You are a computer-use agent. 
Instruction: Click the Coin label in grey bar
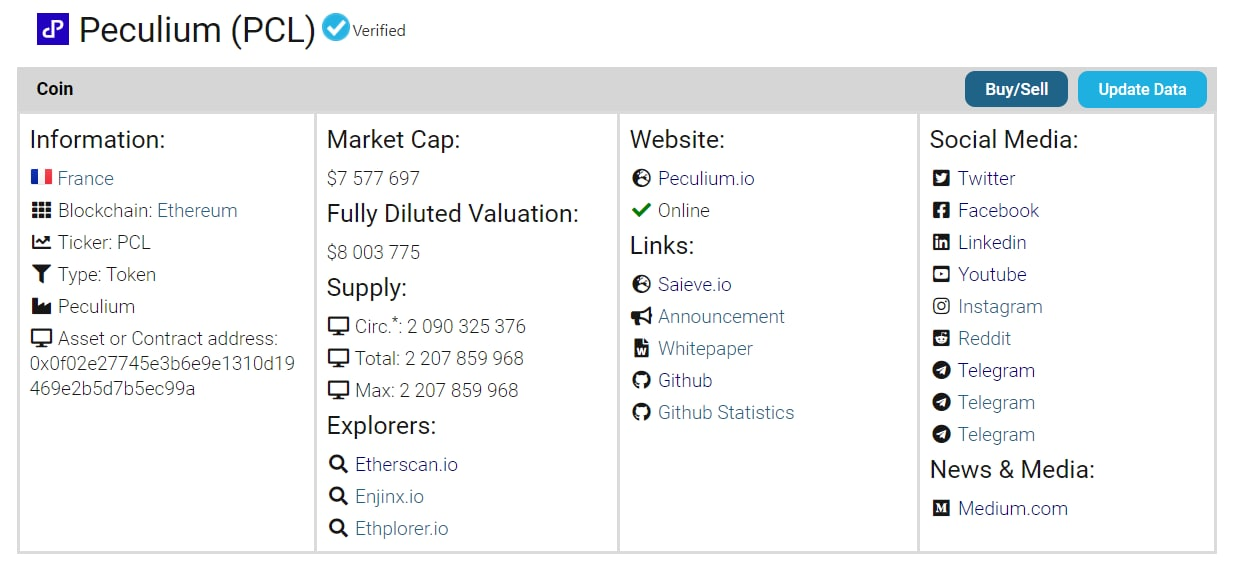(55, 89)
